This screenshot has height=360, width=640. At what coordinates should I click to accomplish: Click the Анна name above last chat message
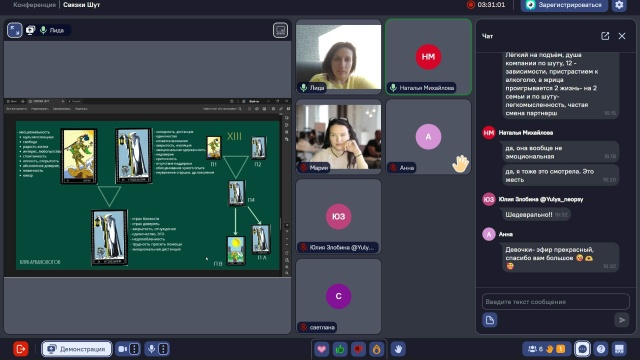(506, 234)
